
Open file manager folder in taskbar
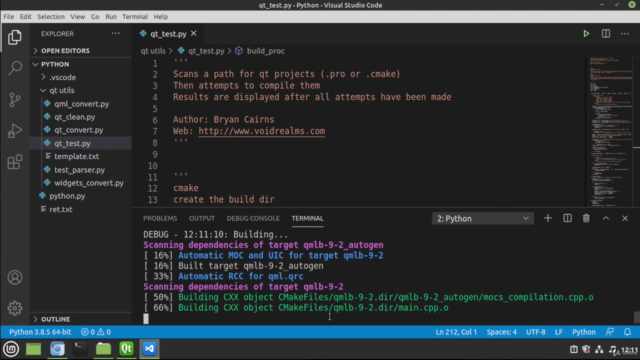click(103, 349)
